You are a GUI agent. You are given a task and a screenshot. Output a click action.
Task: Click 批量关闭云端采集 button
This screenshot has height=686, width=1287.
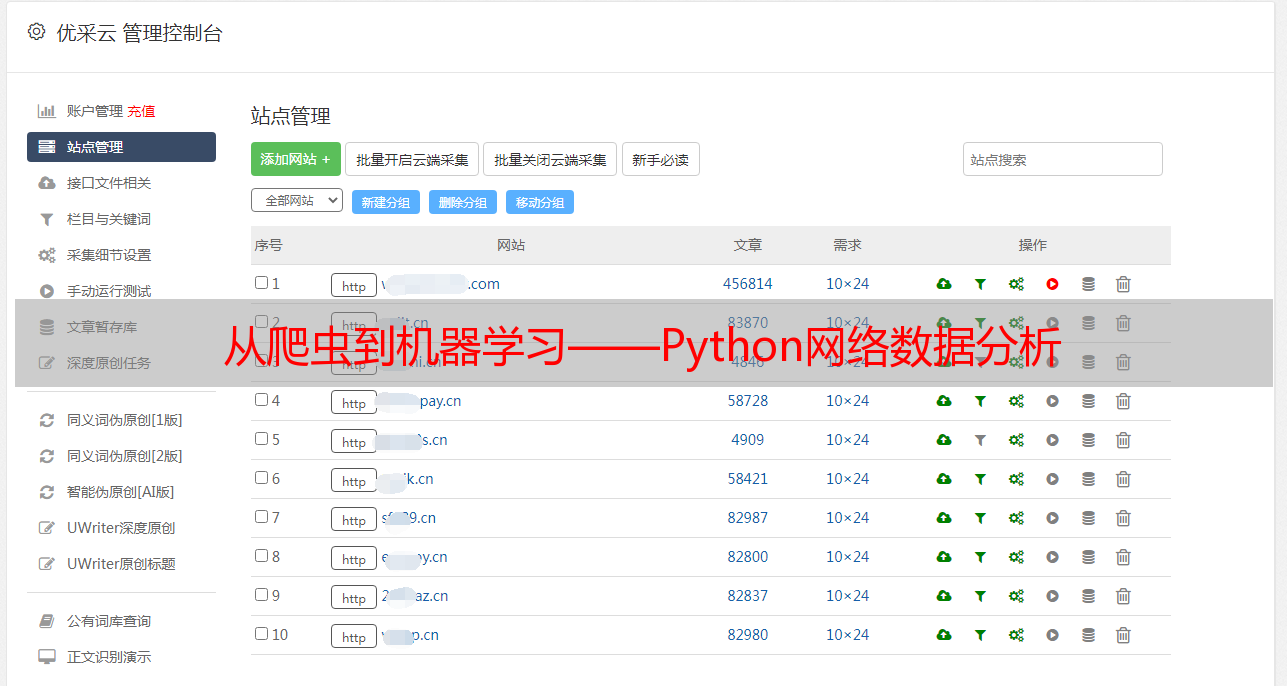pyautogui.click(x=550, y=159)
